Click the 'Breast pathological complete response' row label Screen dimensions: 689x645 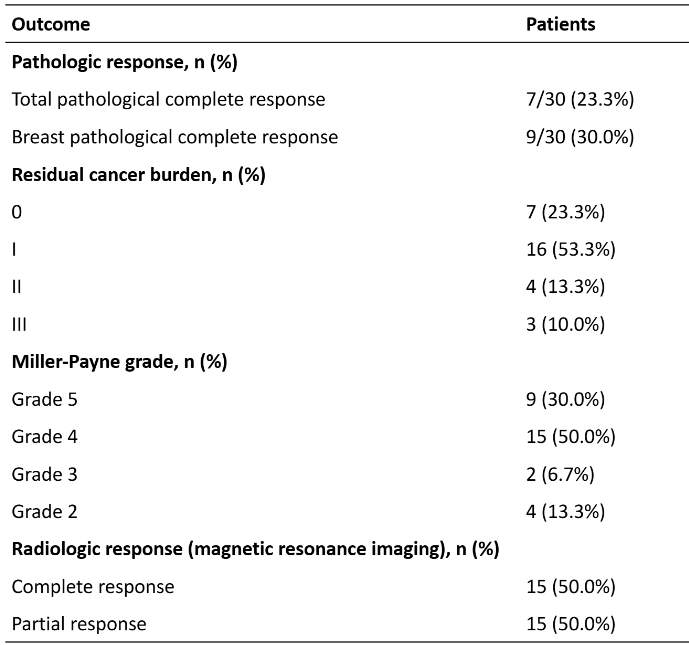pyautogui.click(x=175, y=137)
